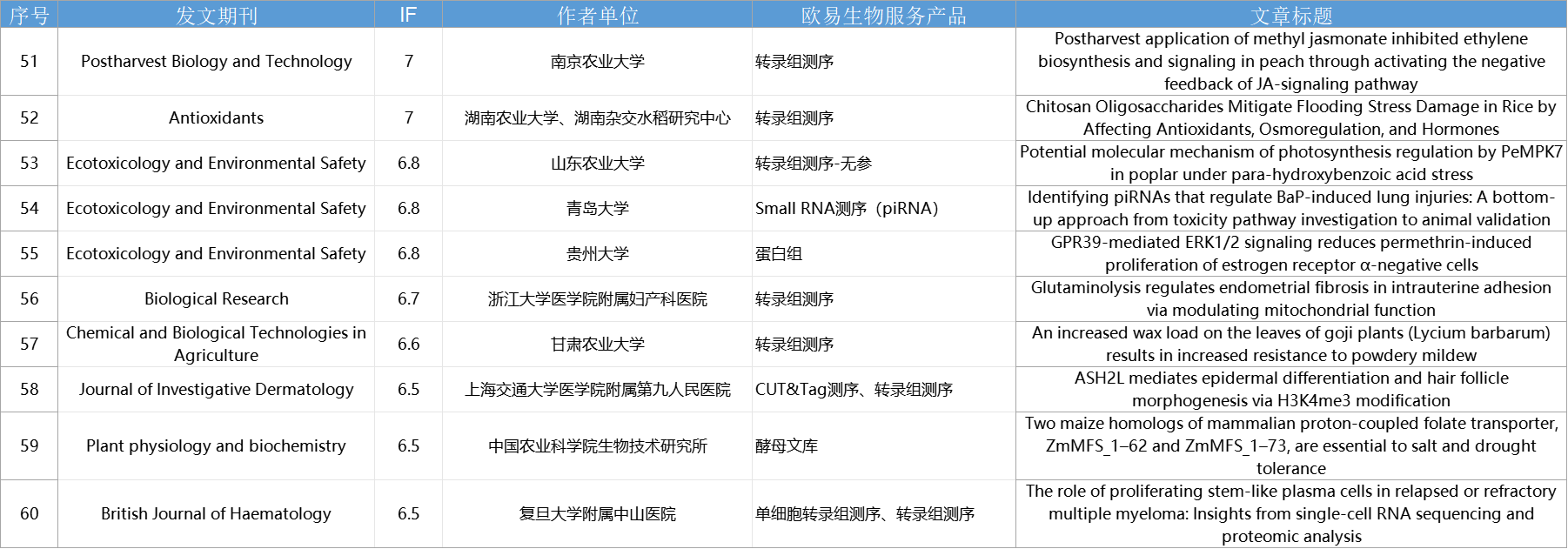
Task: Click 南京农业大学 affiliation cell
Action: (597, 62)
